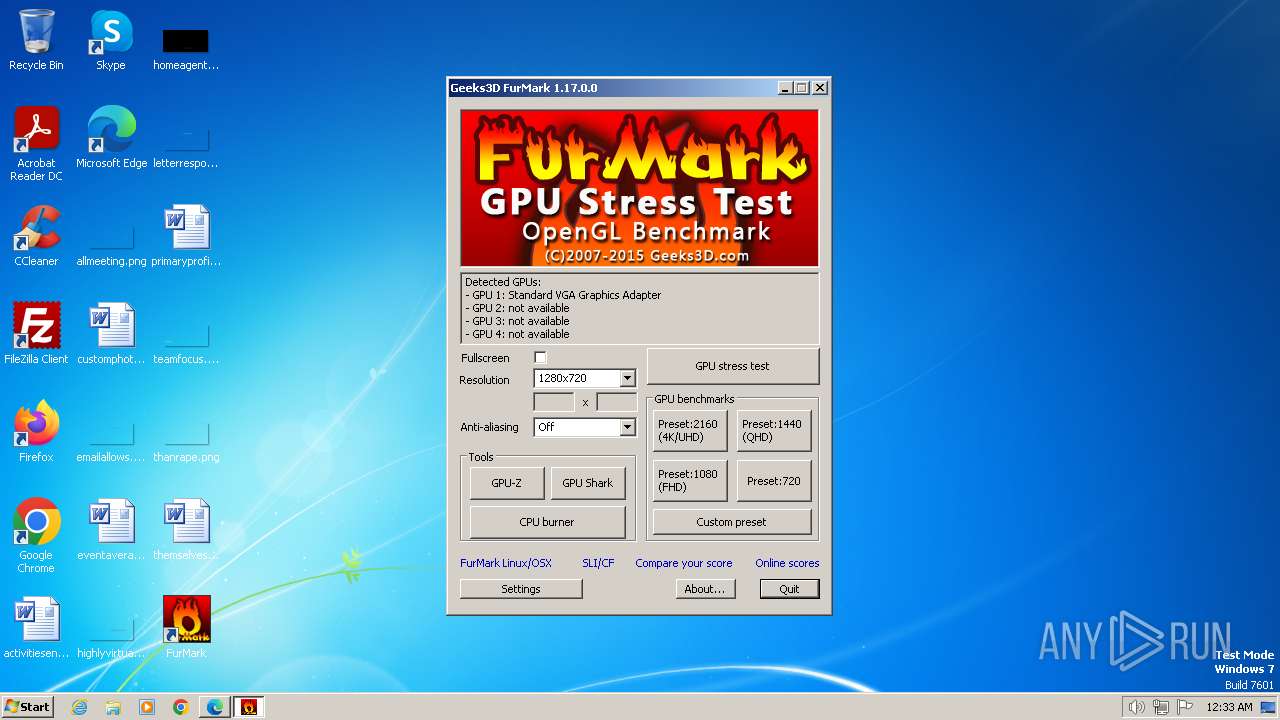Show the taskbar clock at 12:33 AM
Viewport: 1280px width, 720px height.
pos(1229,707)
